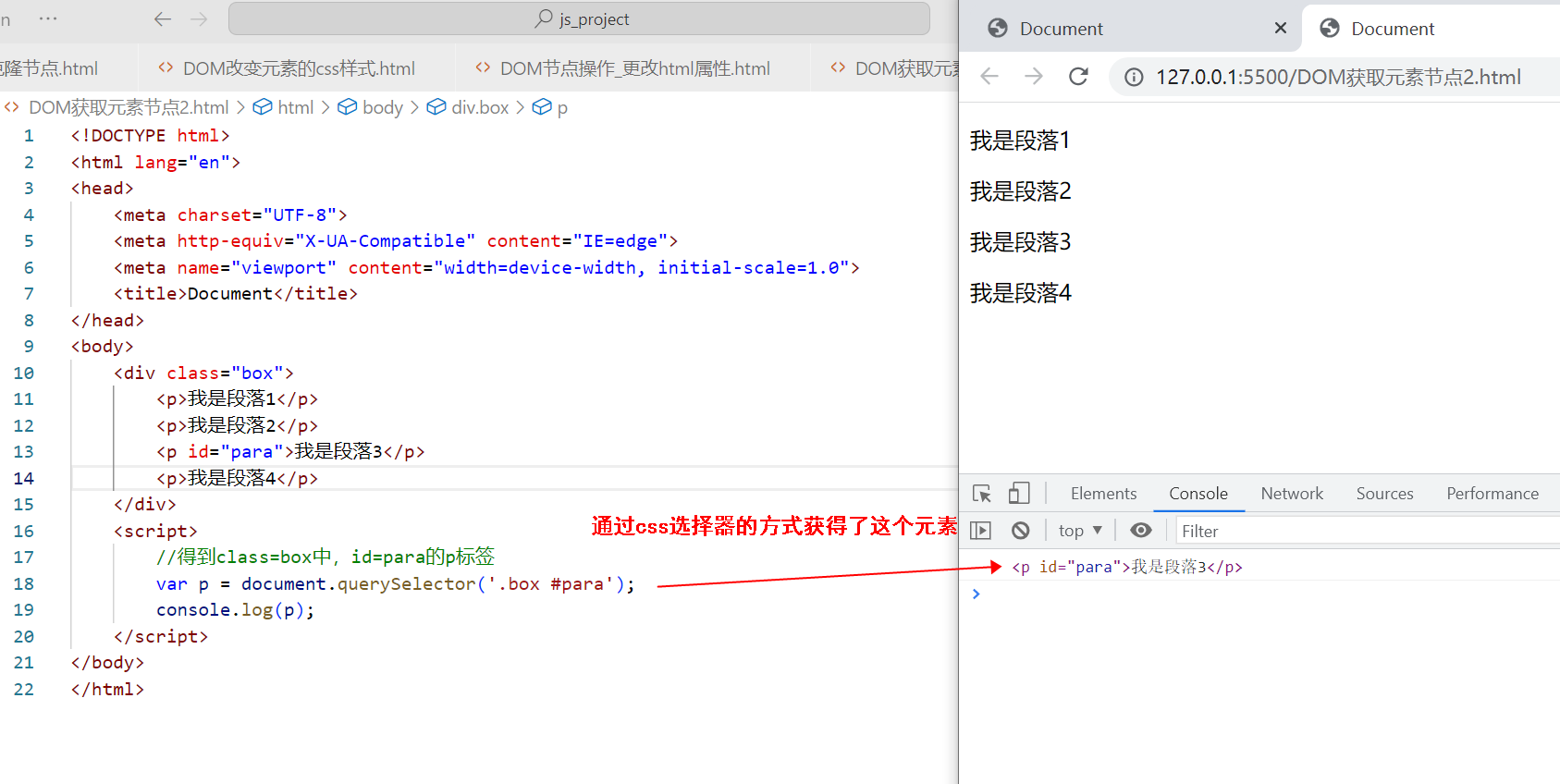Select body element in breadcrumb

point(371,107)
